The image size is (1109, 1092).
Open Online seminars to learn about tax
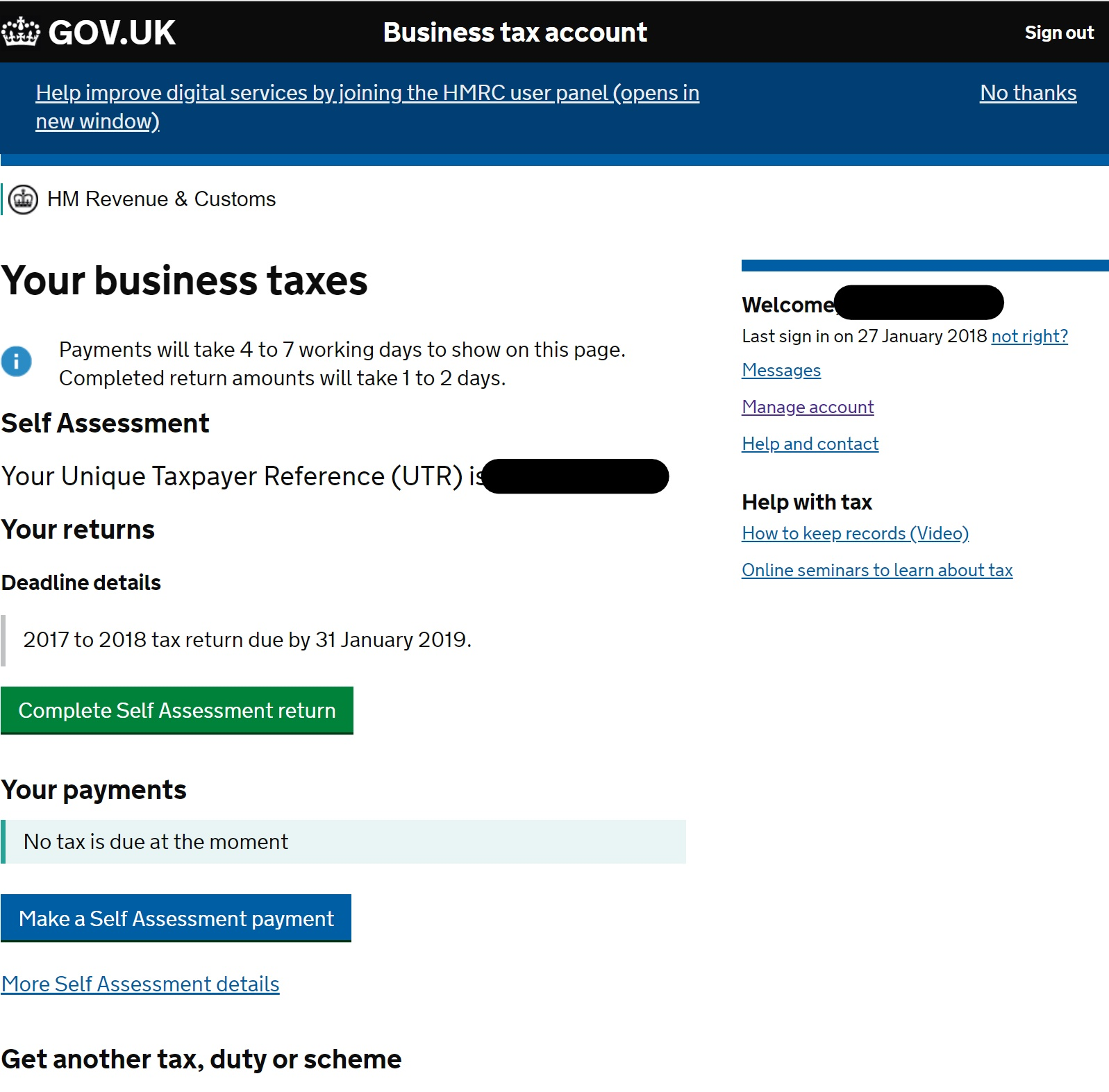pos(877,570)
